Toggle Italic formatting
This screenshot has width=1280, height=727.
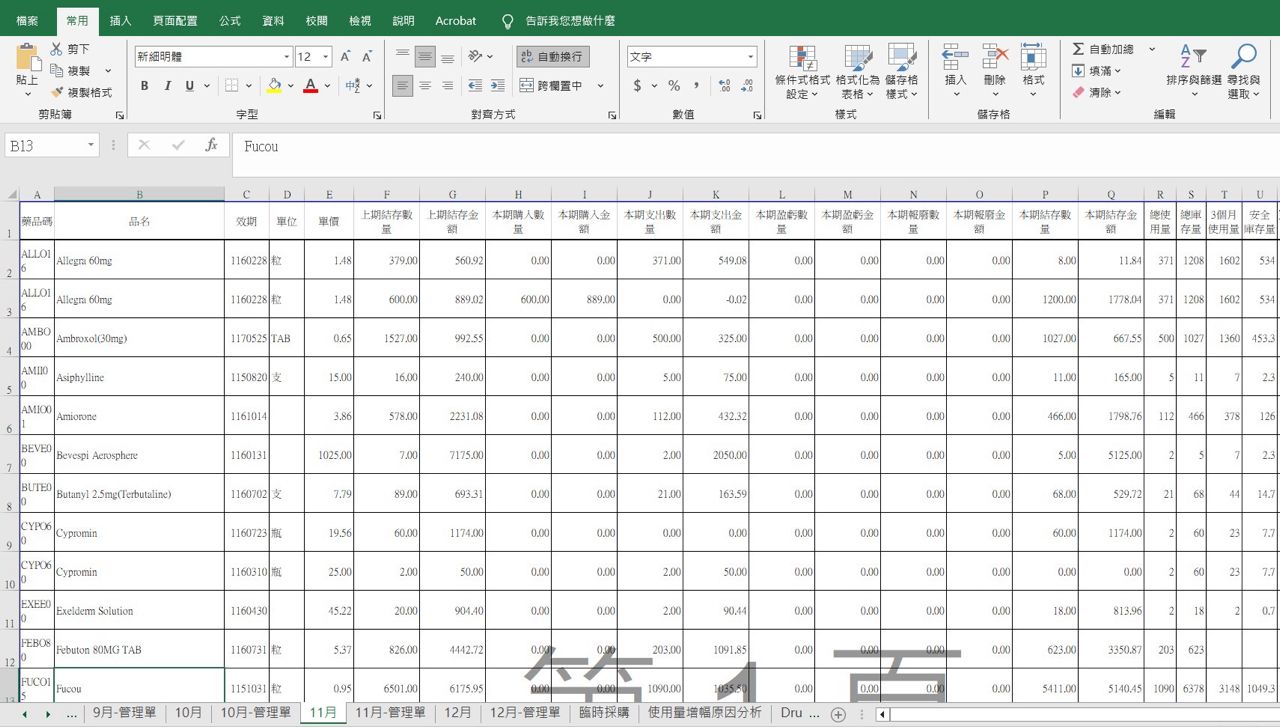click(x=167, y=86)
